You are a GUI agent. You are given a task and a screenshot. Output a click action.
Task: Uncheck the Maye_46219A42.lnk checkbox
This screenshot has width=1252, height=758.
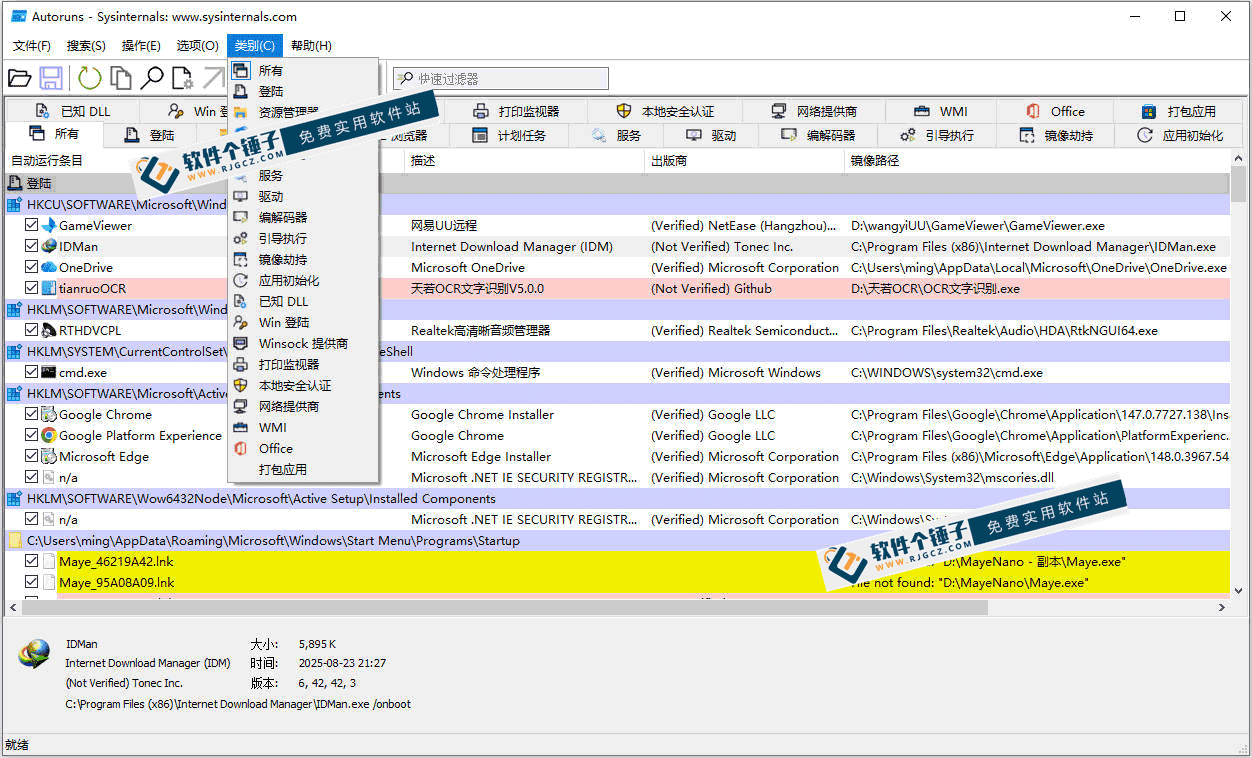[32, 562]
